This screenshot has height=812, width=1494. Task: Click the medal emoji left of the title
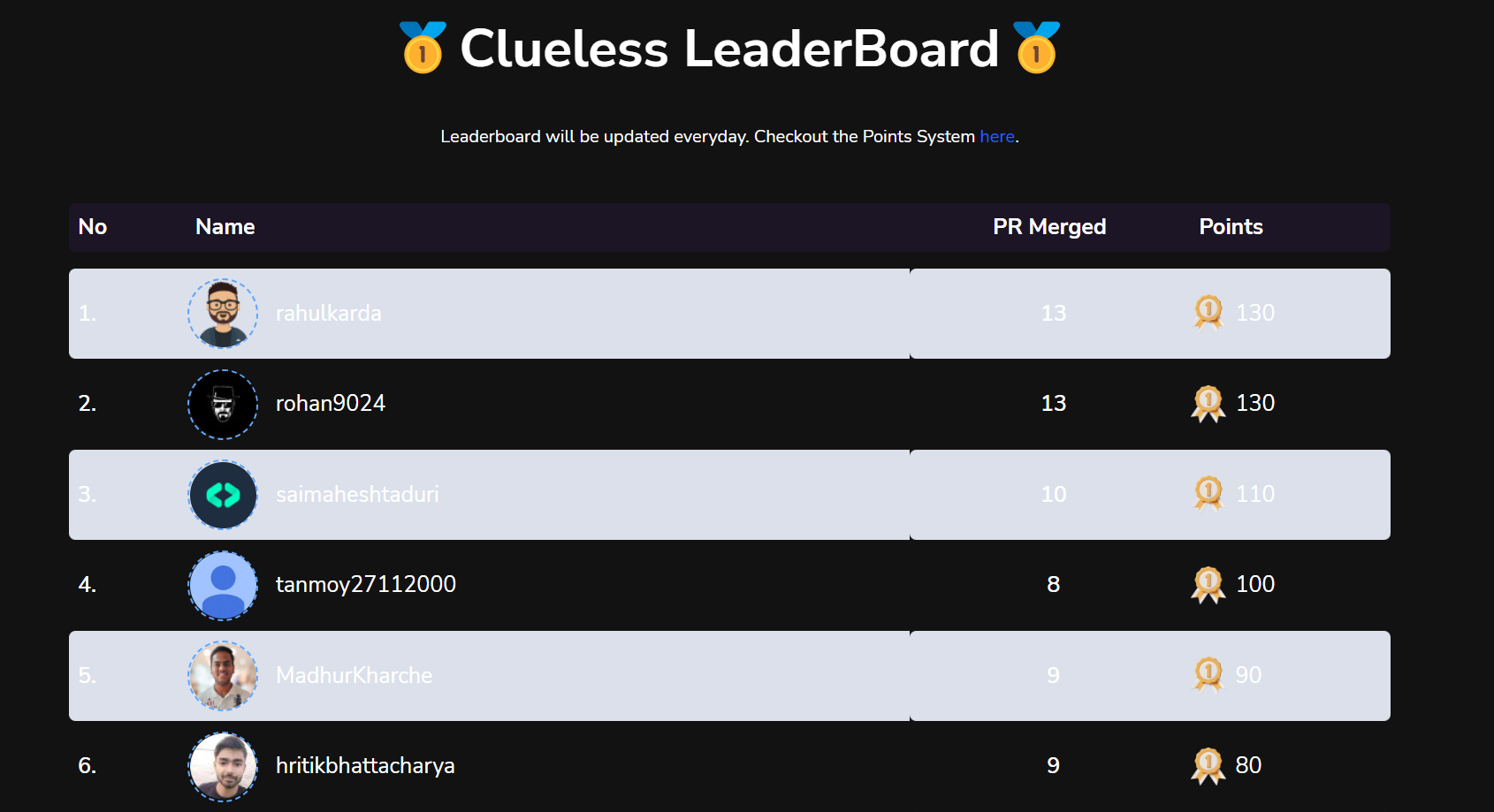point(422,50)
